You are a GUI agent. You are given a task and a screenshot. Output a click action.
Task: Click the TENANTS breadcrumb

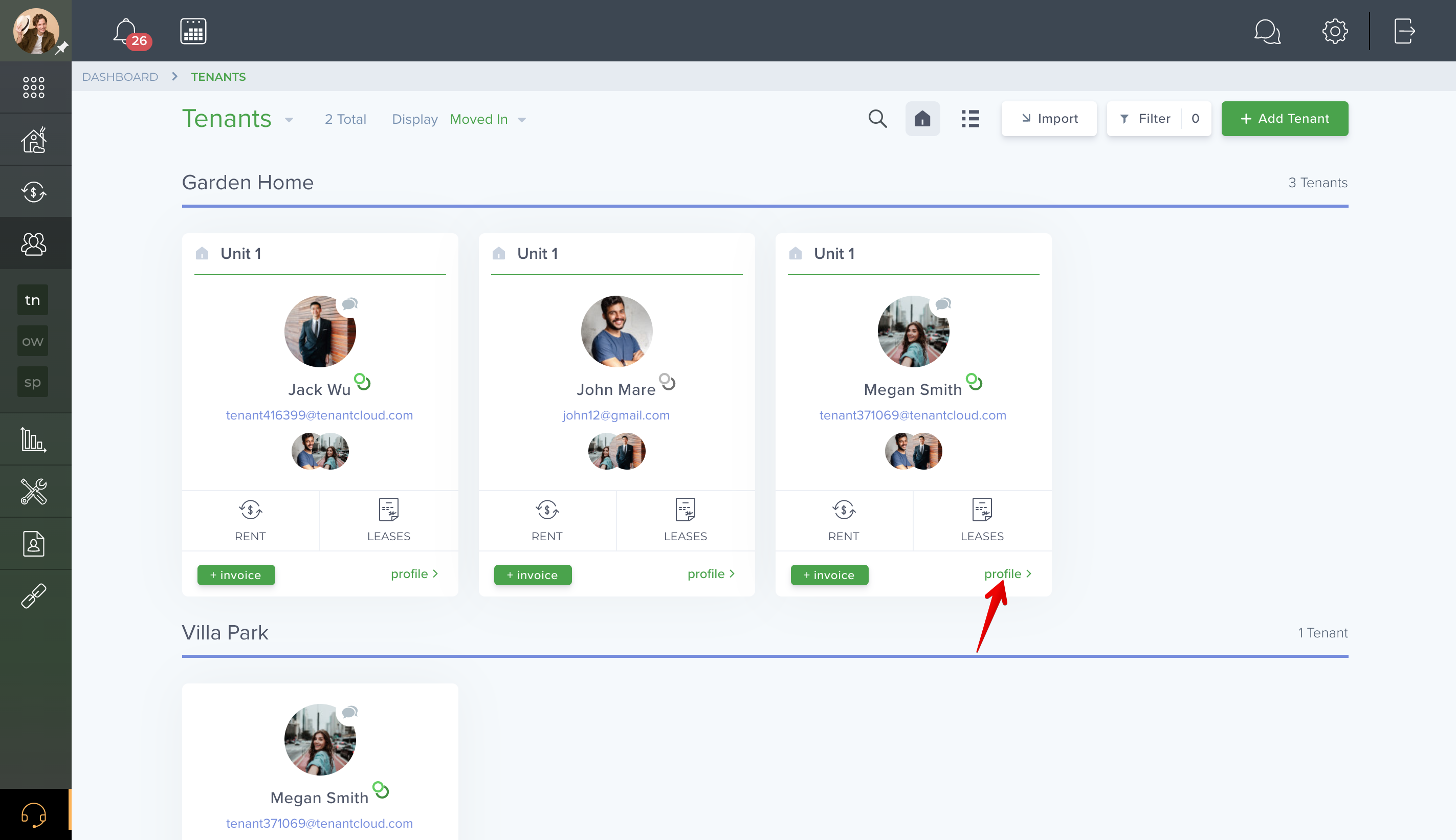point(218,77)
